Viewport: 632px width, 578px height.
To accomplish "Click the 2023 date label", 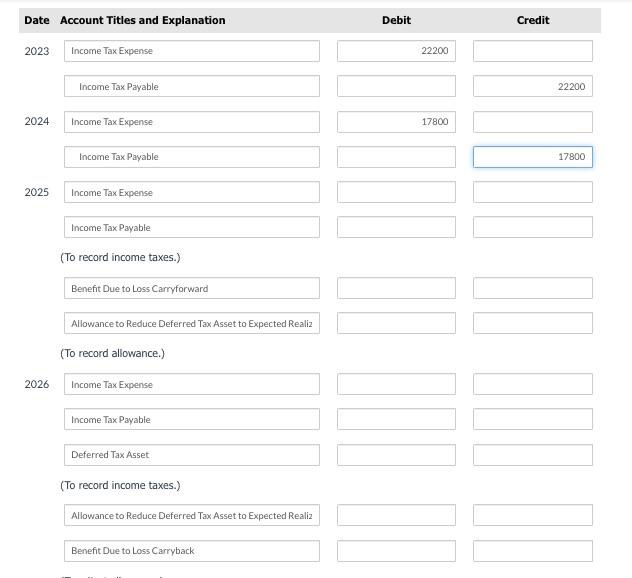I will (37, 51).
